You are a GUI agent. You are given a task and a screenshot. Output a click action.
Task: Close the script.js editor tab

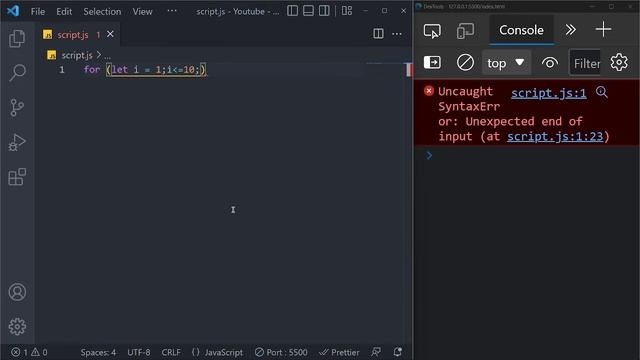tap(110, 34)
